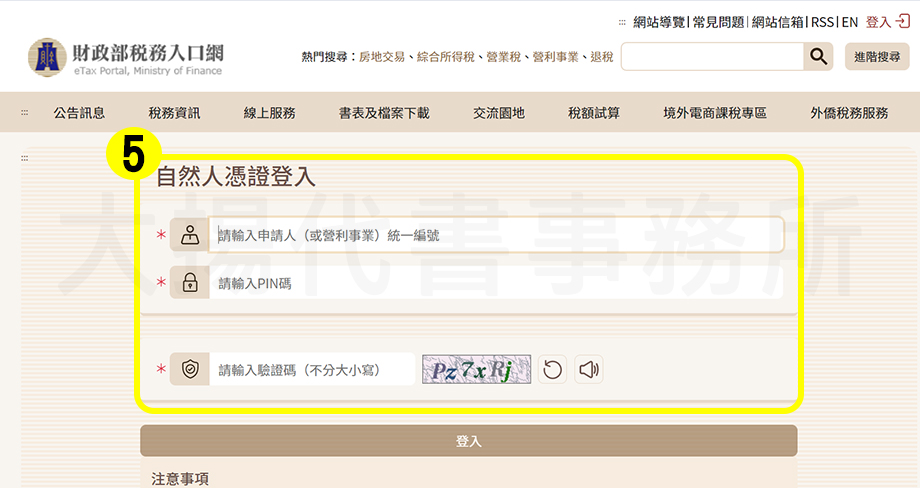Open 書表及檔案下載 menu

tap(384, 113)
